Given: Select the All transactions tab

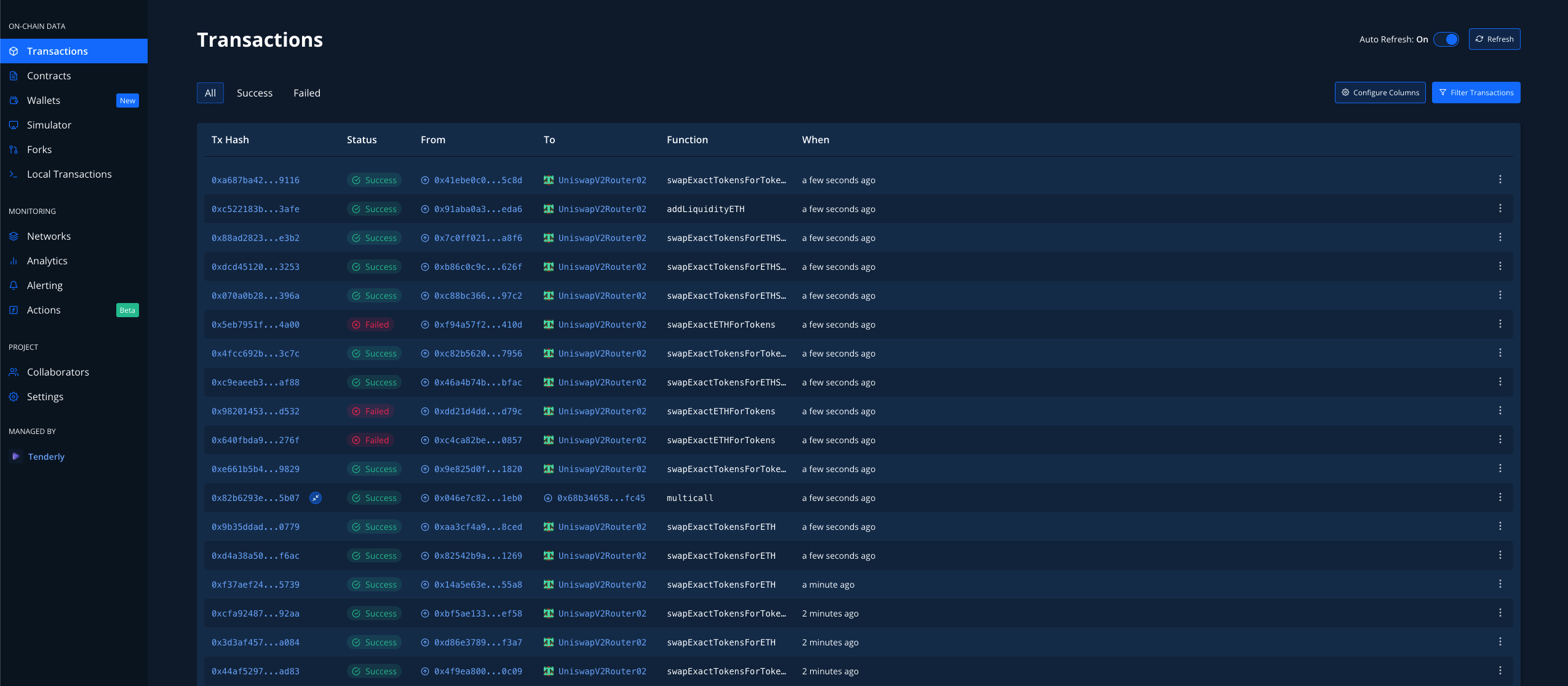Looking at the screenshot, I should click(x=210, y=93).
